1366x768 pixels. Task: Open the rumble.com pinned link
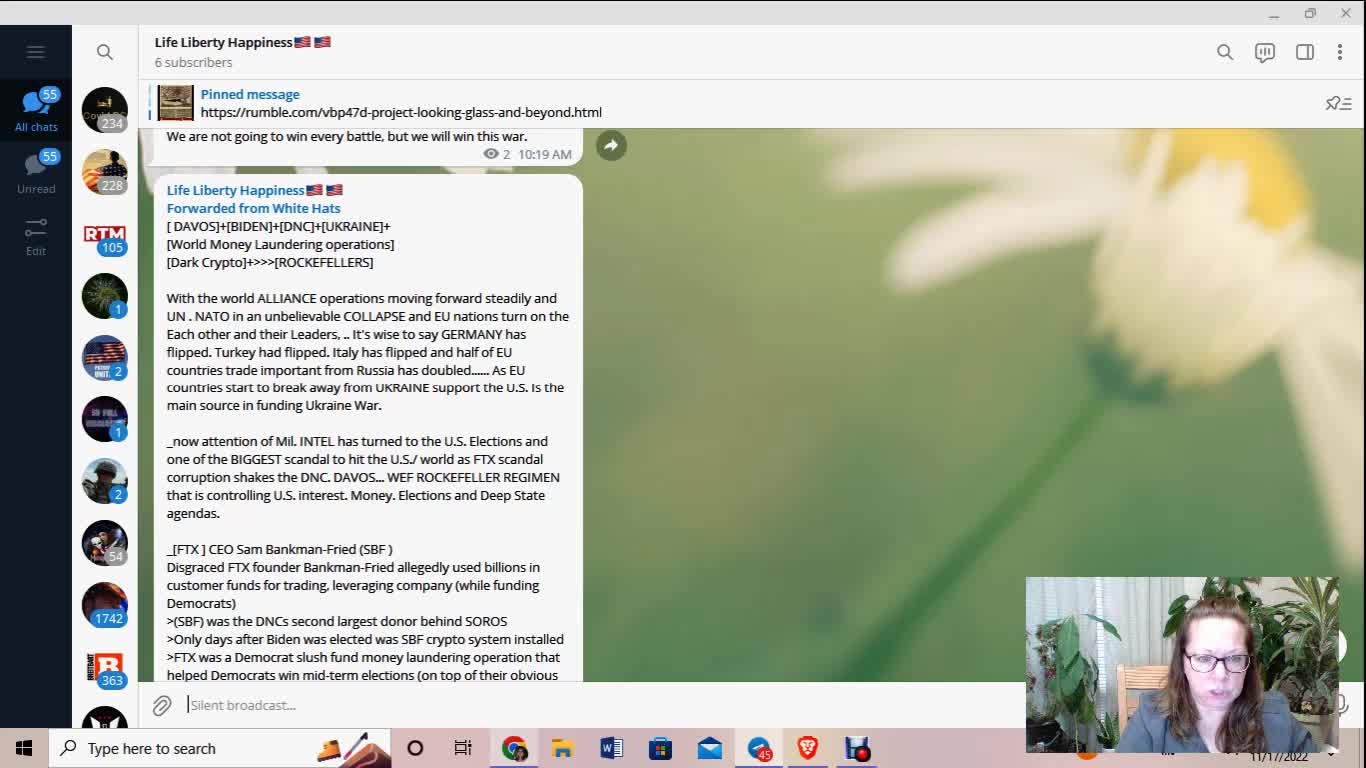pos(401,112)
